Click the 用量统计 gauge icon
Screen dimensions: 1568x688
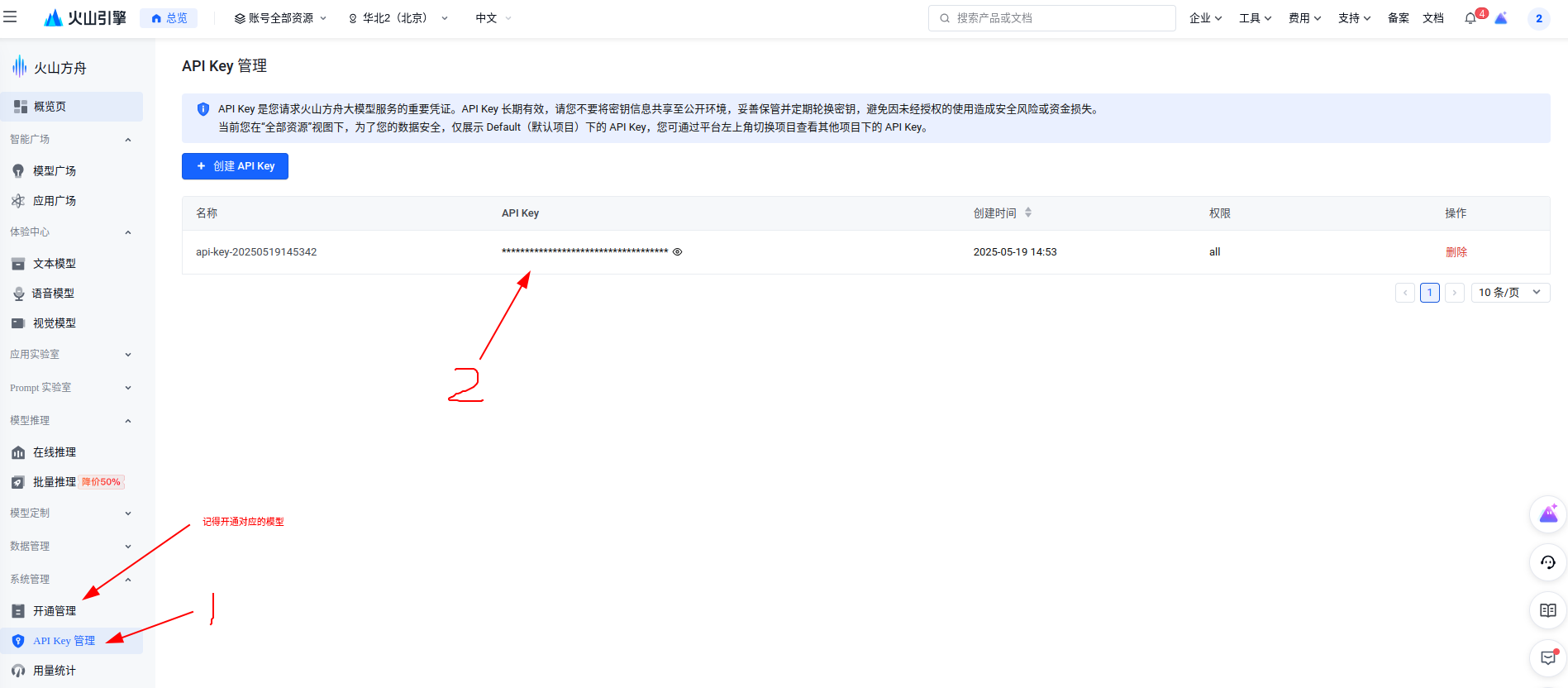18,671
